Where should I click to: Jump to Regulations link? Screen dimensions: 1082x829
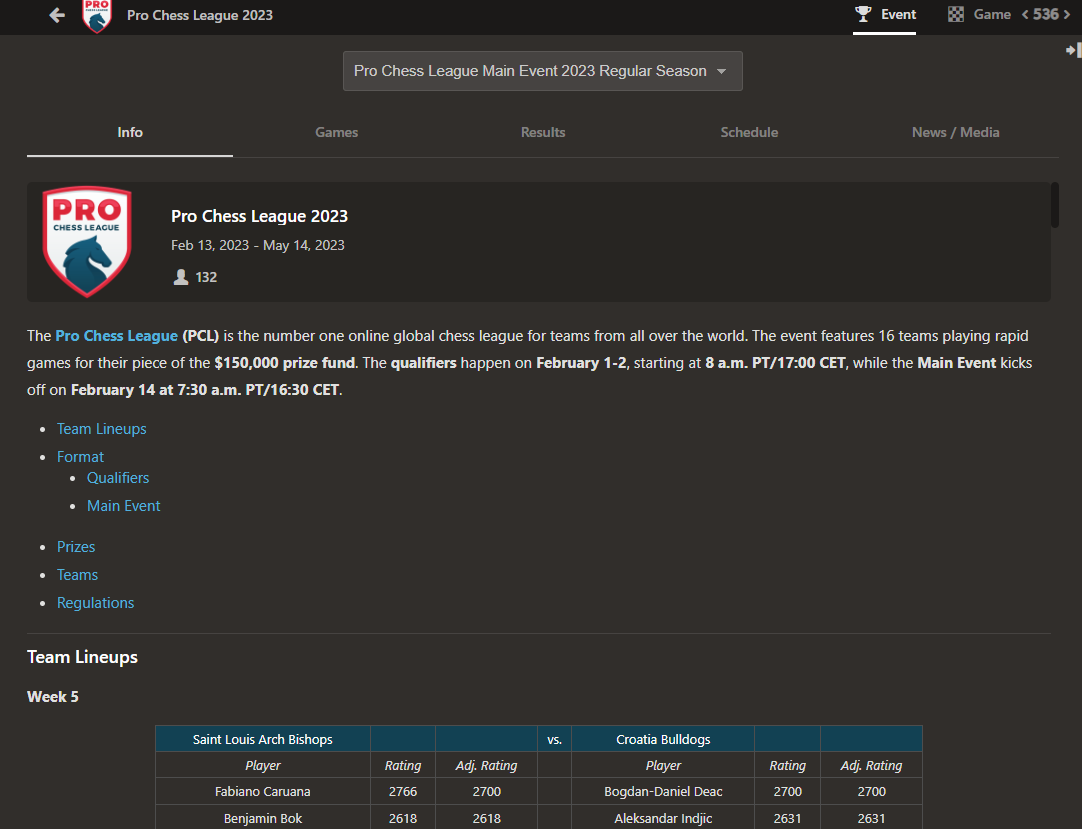pos(95,603)
